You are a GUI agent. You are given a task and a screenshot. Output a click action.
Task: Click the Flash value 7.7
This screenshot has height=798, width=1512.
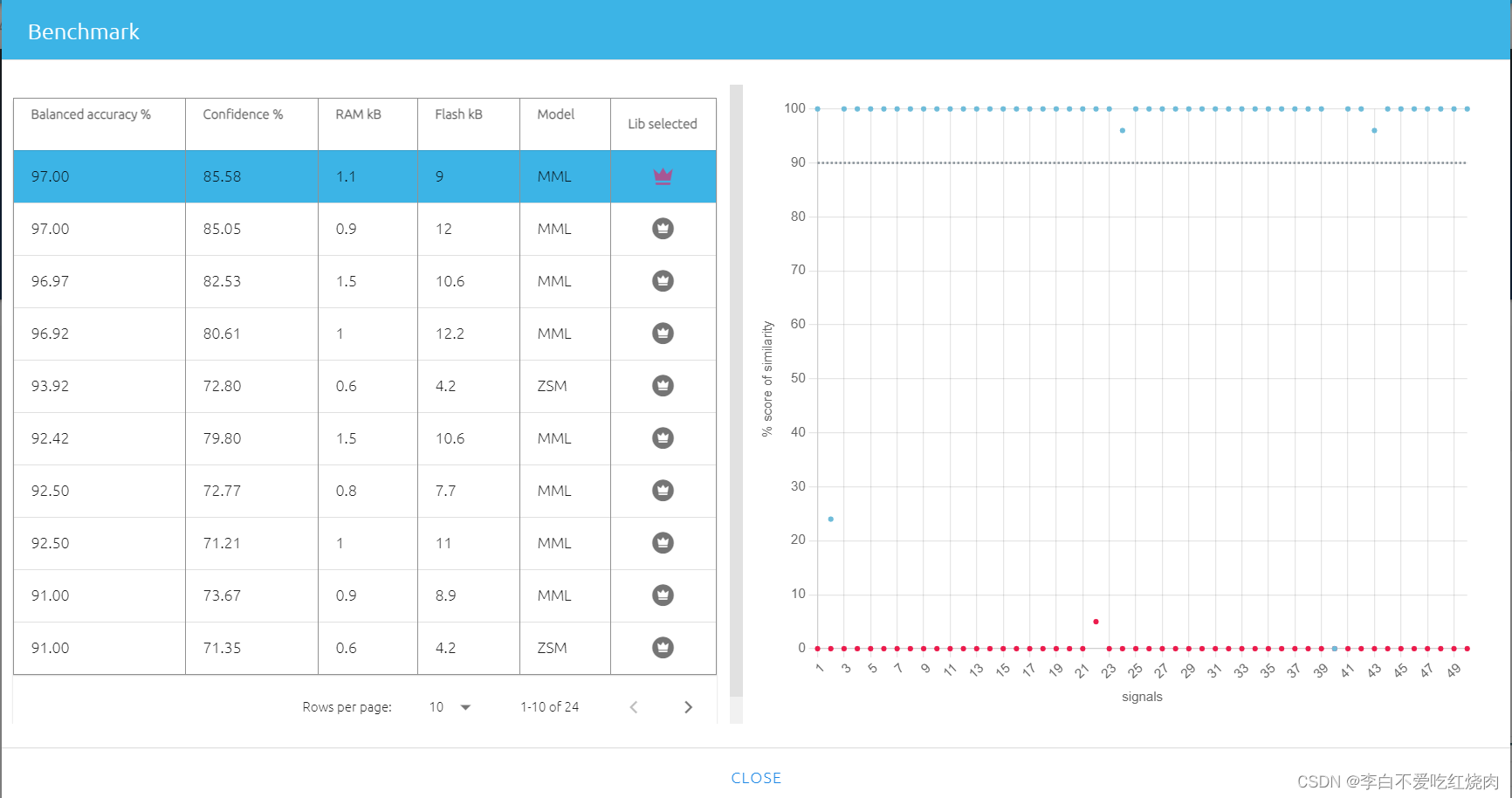coord(445,491)
